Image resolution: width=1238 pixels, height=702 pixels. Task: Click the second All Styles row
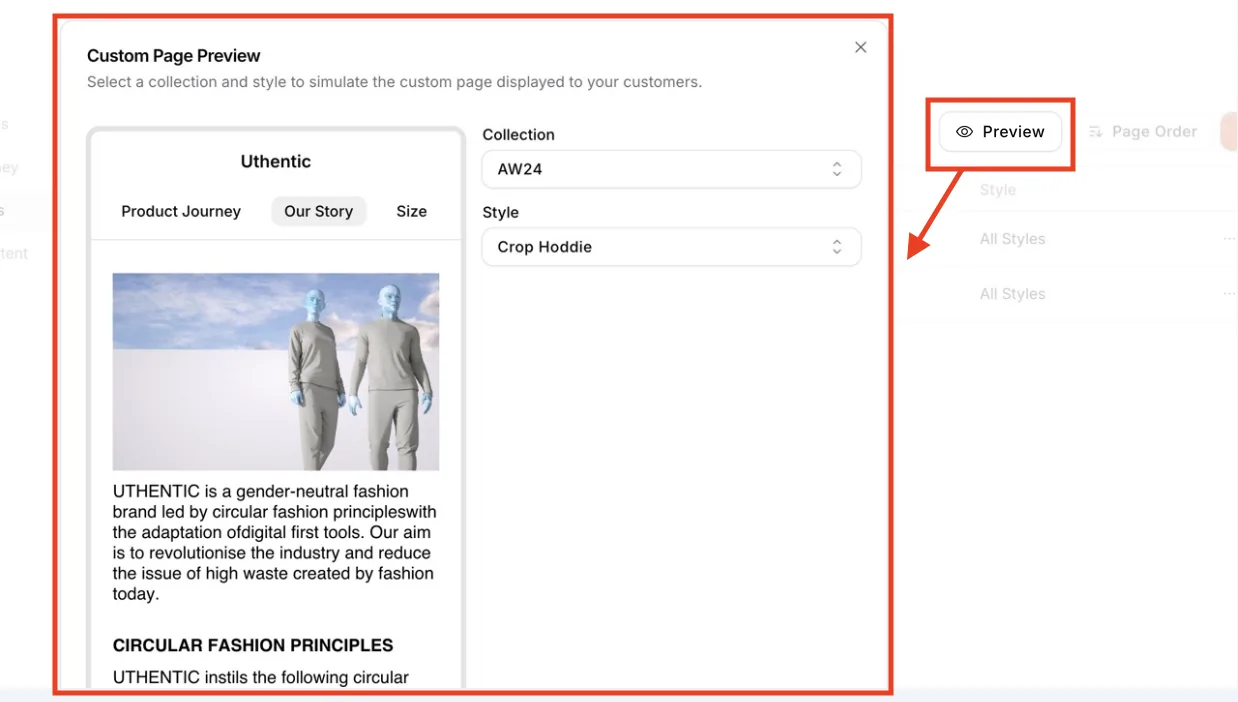[x=1012, y=294]
